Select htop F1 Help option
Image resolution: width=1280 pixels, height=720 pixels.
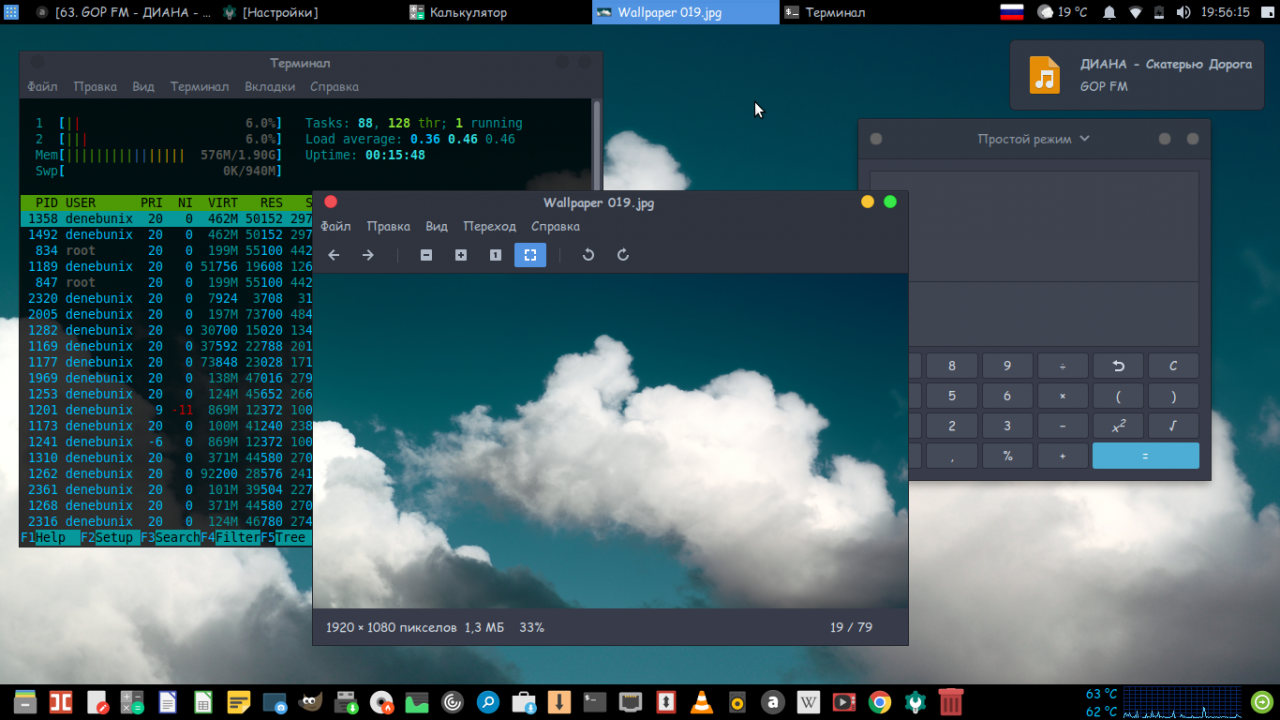50,537
